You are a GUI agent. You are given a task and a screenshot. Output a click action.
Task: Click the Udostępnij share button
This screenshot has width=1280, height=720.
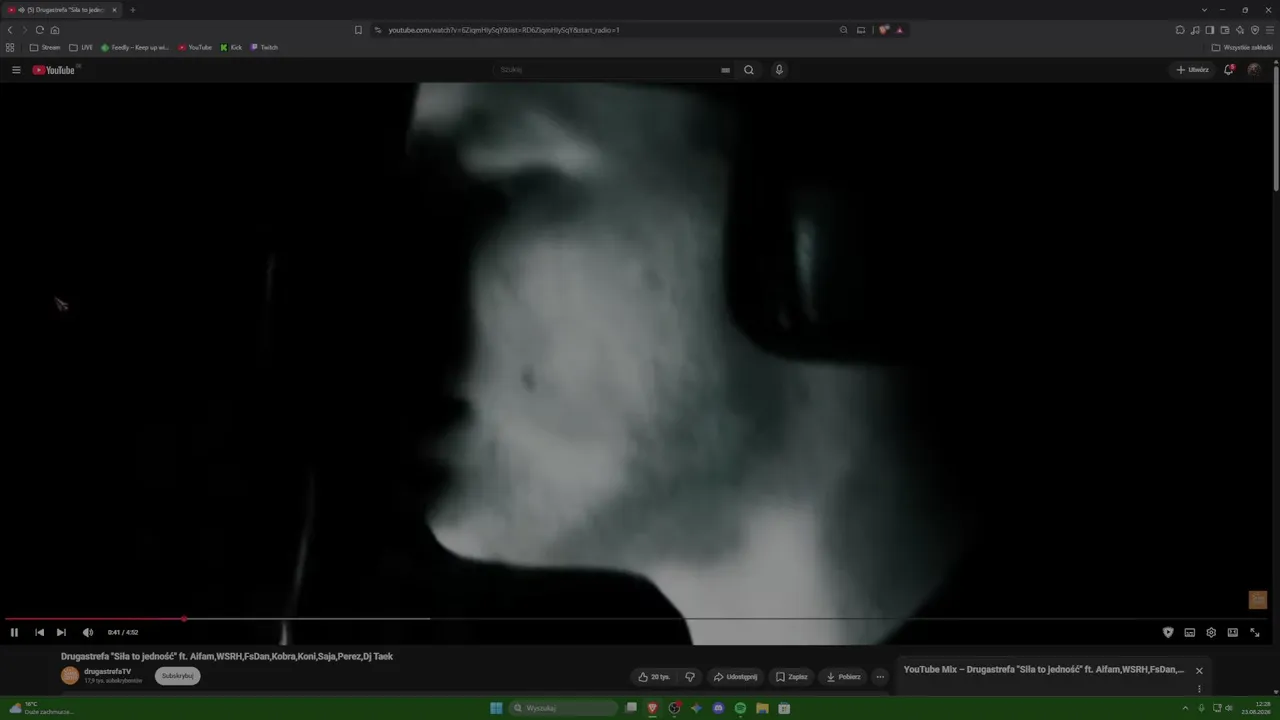[735, 677]
